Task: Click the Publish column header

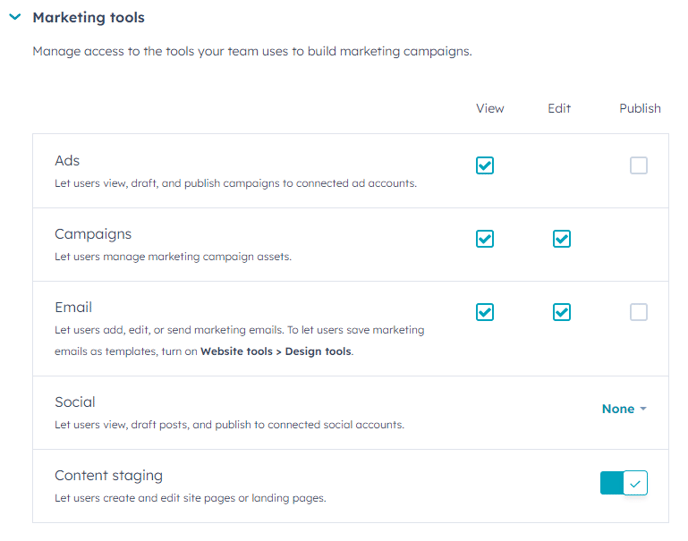Action: pyautogui.click(x=640, y=108)
